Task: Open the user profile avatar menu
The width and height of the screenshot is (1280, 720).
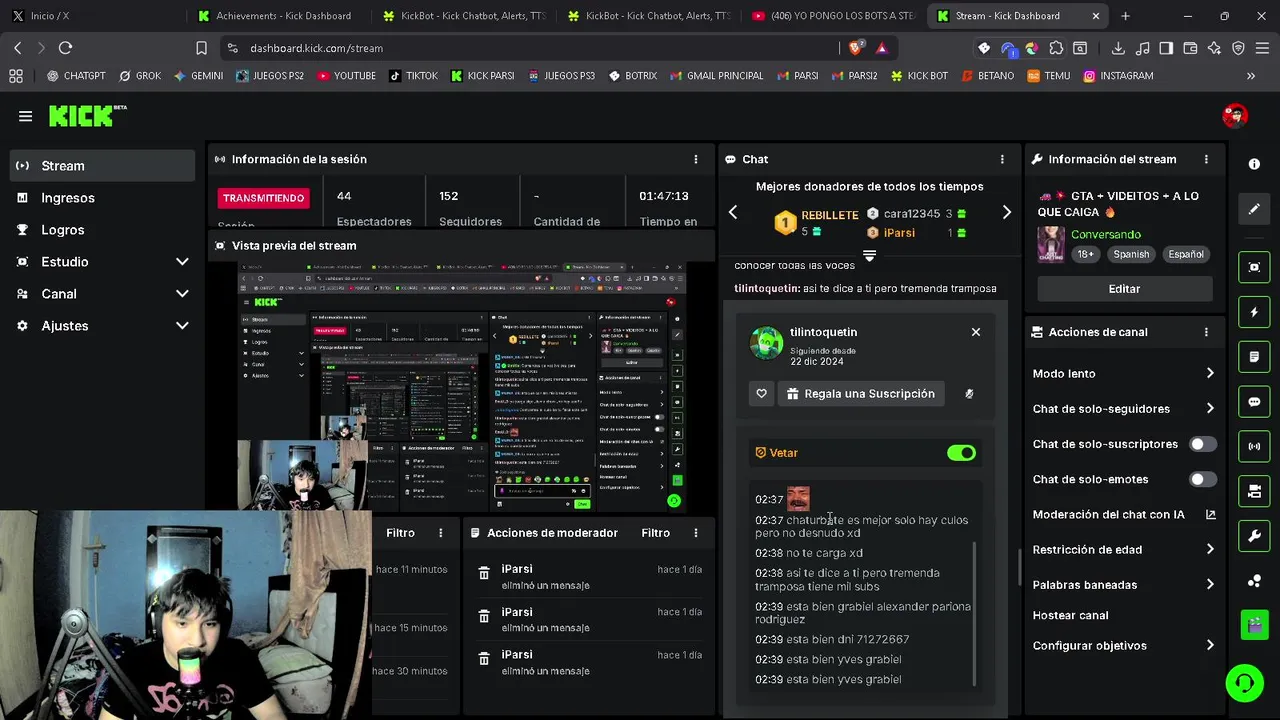Action: 1235,115
